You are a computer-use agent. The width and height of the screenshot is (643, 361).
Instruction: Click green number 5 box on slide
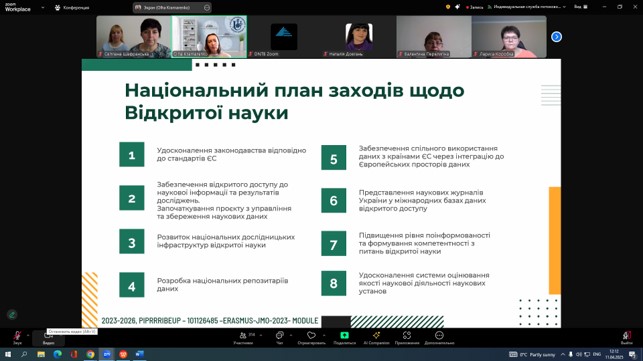(x=333, y=158)
